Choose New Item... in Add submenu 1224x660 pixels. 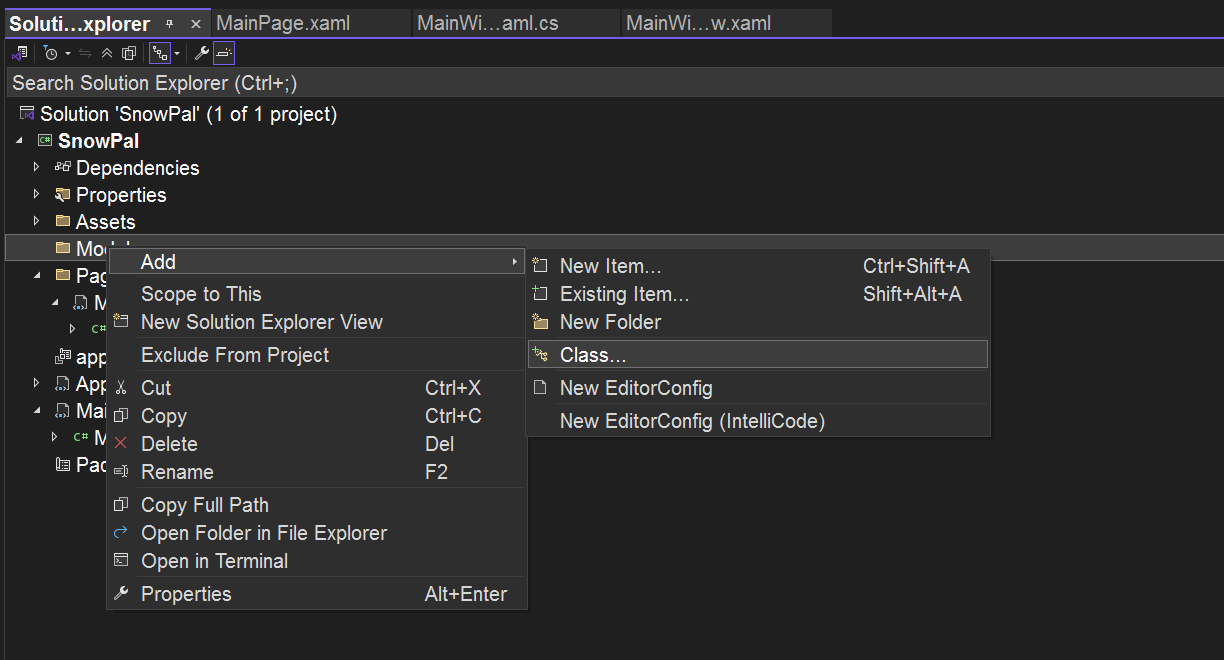[x=759, y=266]
